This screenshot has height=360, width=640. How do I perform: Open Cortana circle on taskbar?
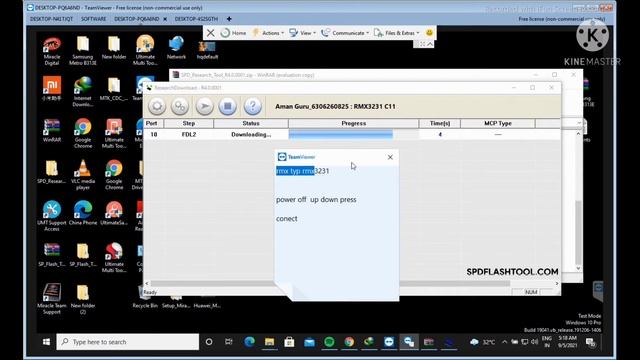(x=209, y=342)
